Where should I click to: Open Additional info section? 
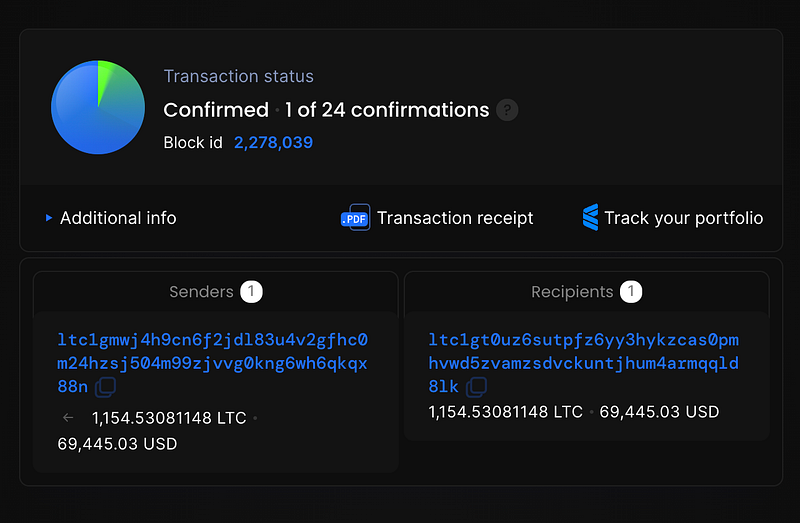click(x=118, y=218)
